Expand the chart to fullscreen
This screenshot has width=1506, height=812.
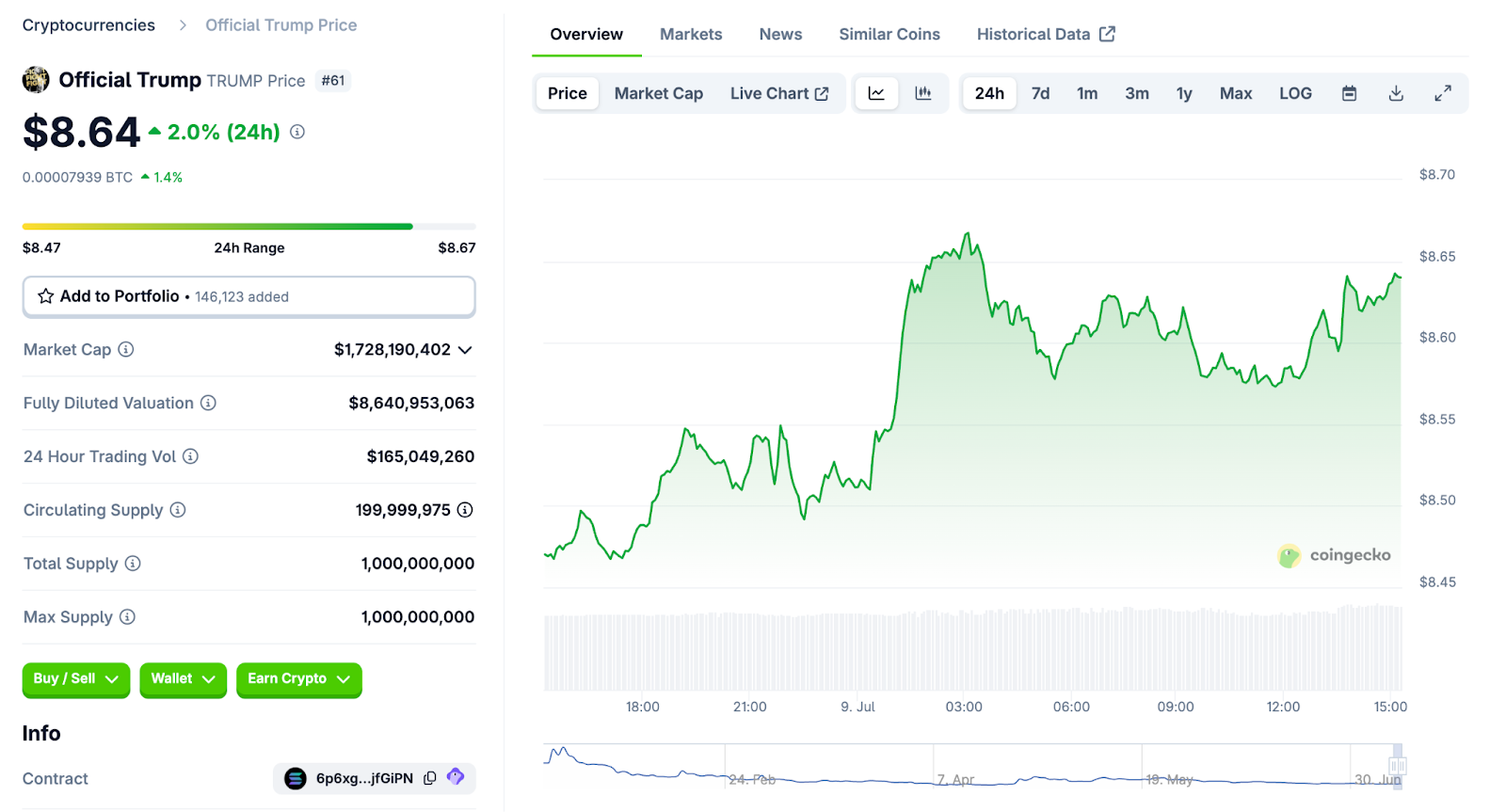tap(1442, 93)
